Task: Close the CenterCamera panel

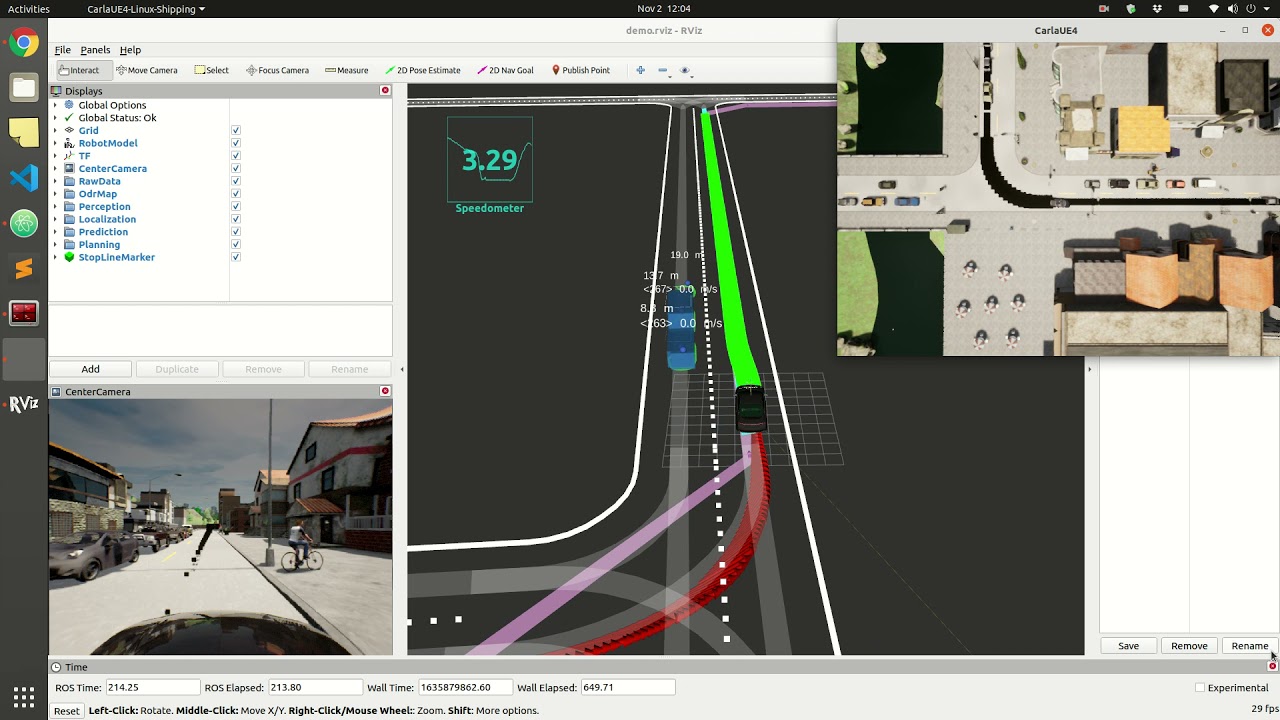Action: (x=385, y=391)
